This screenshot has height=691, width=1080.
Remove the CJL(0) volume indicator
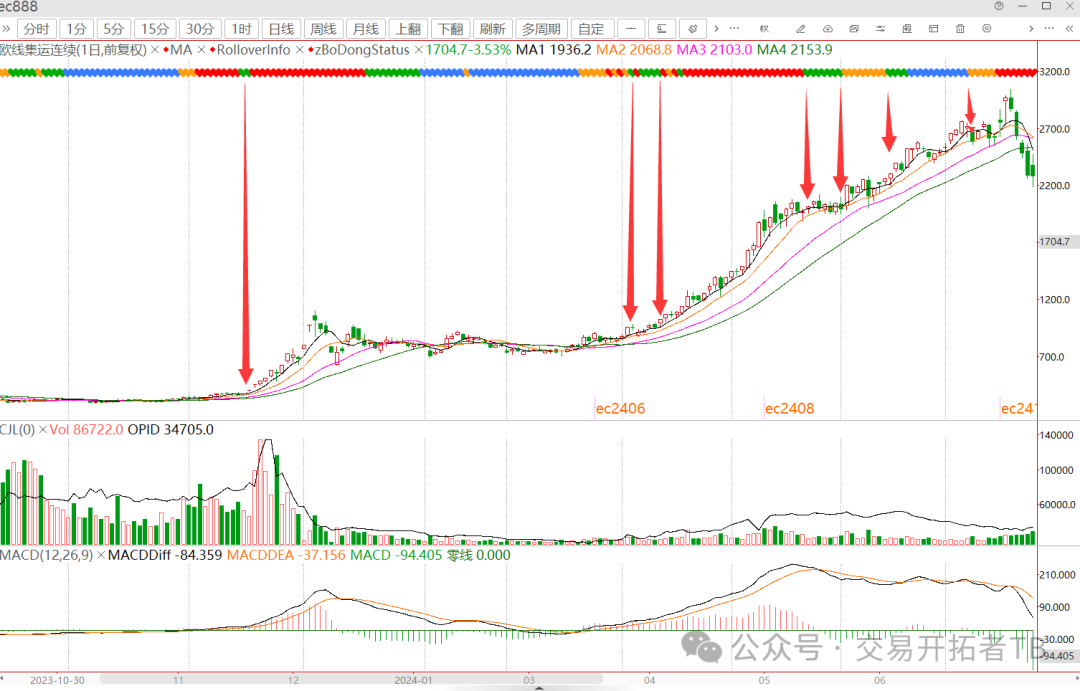tap(43, 430)
